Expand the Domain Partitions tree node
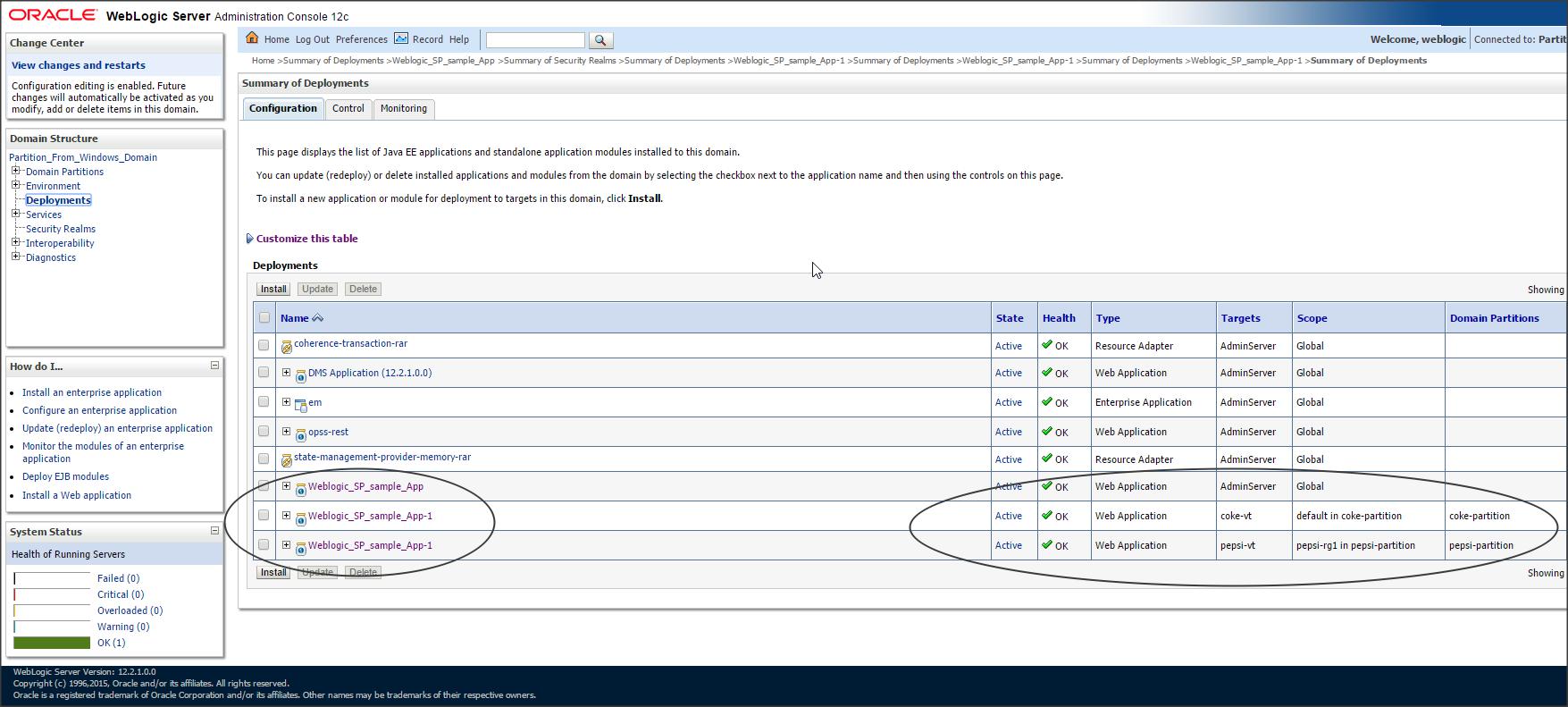The image size is (1568, 707). click(x=15, y=171)
